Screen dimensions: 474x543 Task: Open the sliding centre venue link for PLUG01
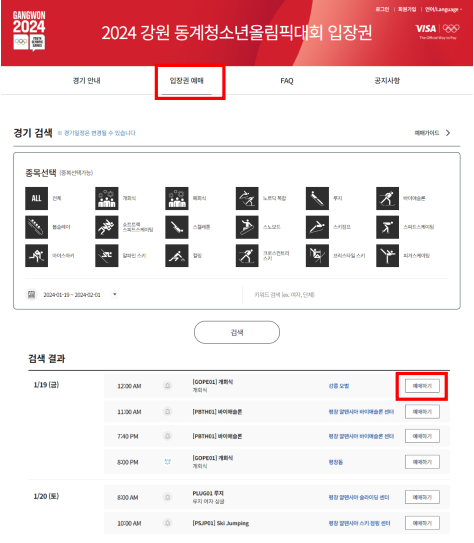point(359,498)
